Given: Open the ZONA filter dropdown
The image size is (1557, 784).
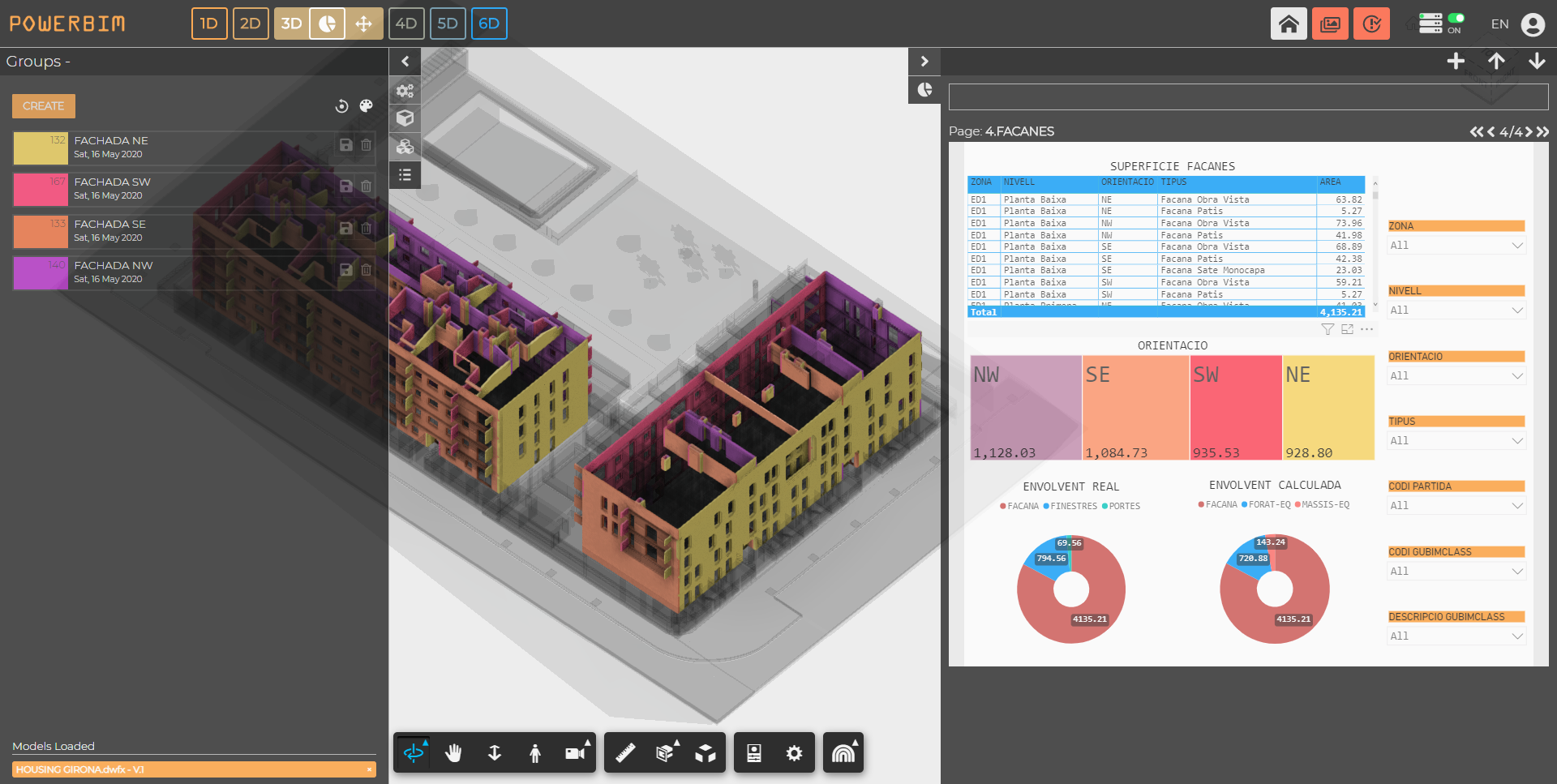Looking at the screenshot, I should point(1456,246).
